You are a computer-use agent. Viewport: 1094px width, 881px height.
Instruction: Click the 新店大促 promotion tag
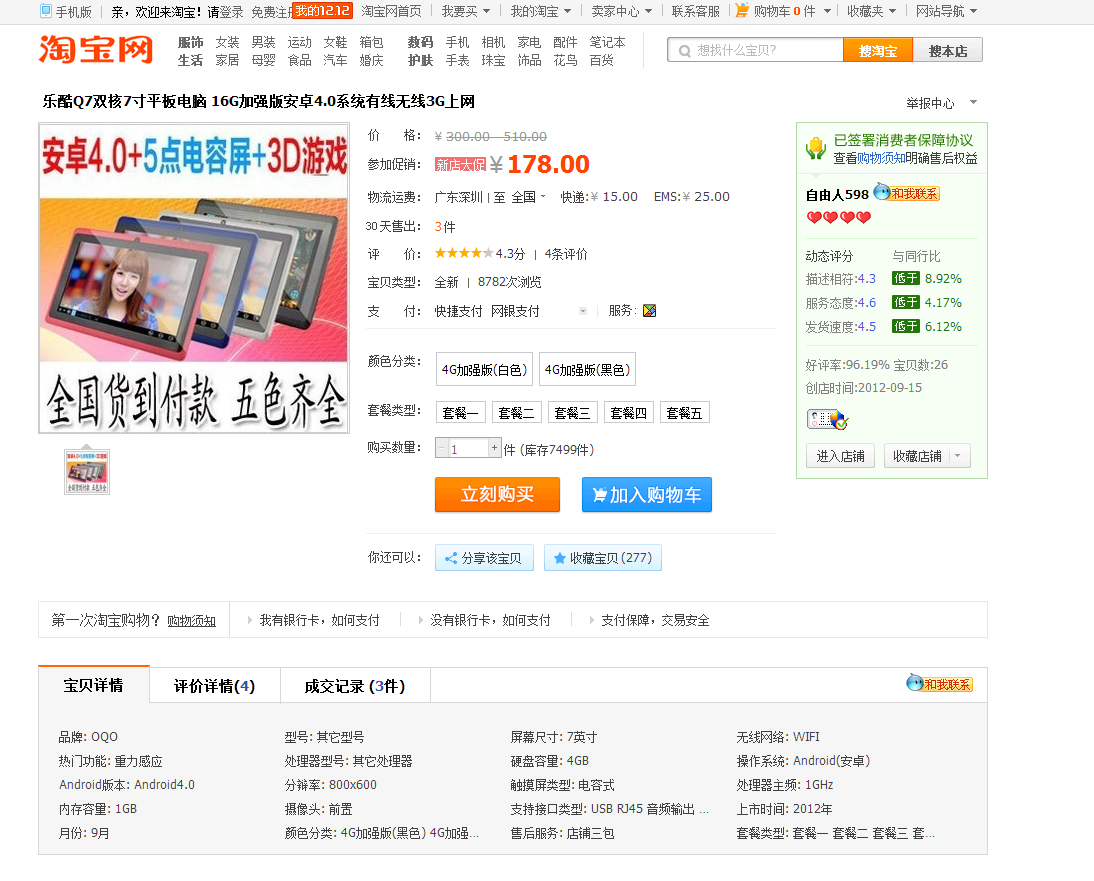coord(460,165)
